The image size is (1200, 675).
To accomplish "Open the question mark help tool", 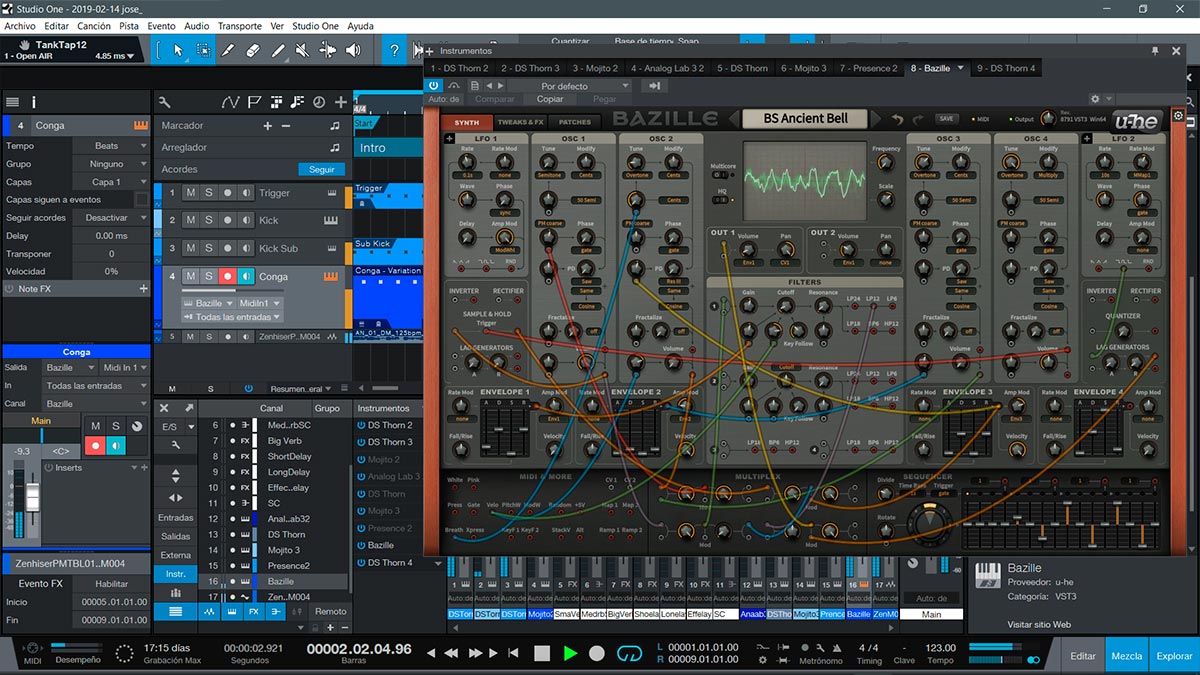I will (x=395, y=50).
